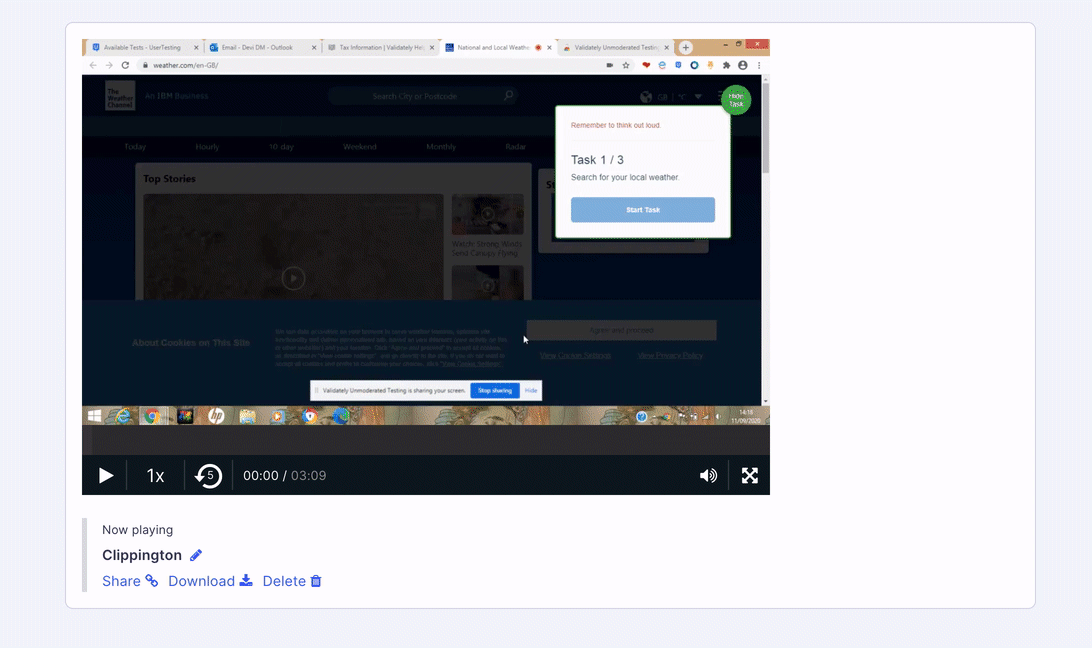This screenshot has height=648, width=1092.
Task: Click the extensions puzzle icon in the recording
Action: [x=726, y=65]
